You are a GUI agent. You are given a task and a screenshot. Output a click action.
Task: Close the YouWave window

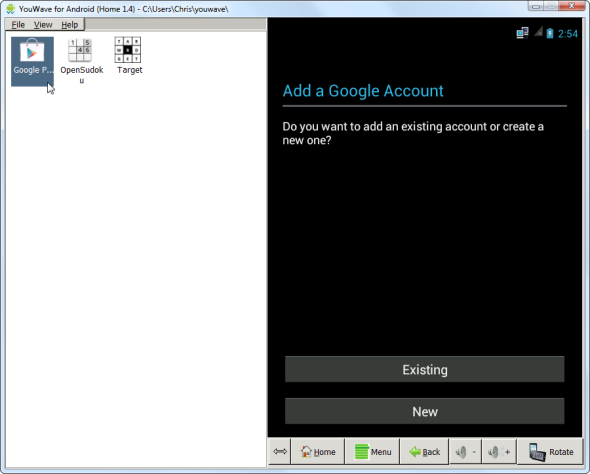(x=571, y=6)
